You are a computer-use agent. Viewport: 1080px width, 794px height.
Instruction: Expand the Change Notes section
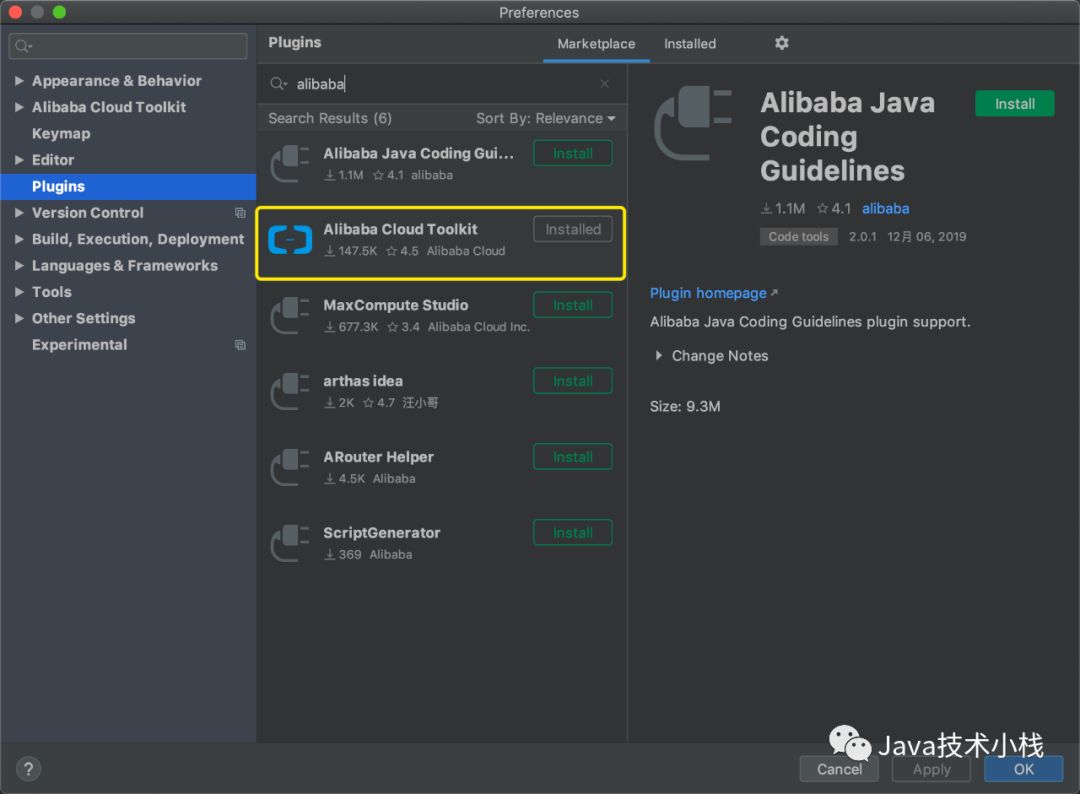pos(658,355)
